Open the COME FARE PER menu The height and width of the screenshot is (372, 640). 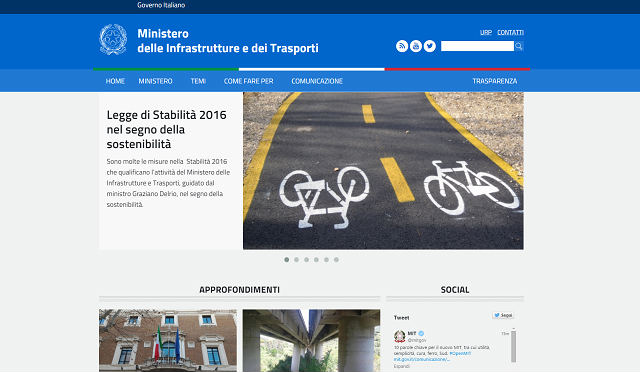tap(249, 81)
